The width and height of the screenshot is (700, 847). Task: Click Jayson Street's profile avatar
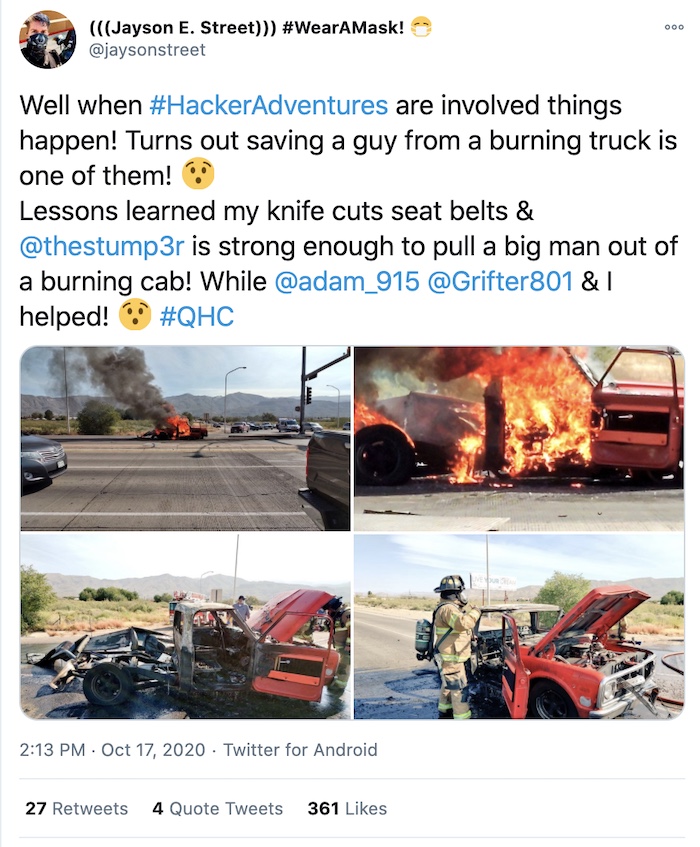coord(48,39)
